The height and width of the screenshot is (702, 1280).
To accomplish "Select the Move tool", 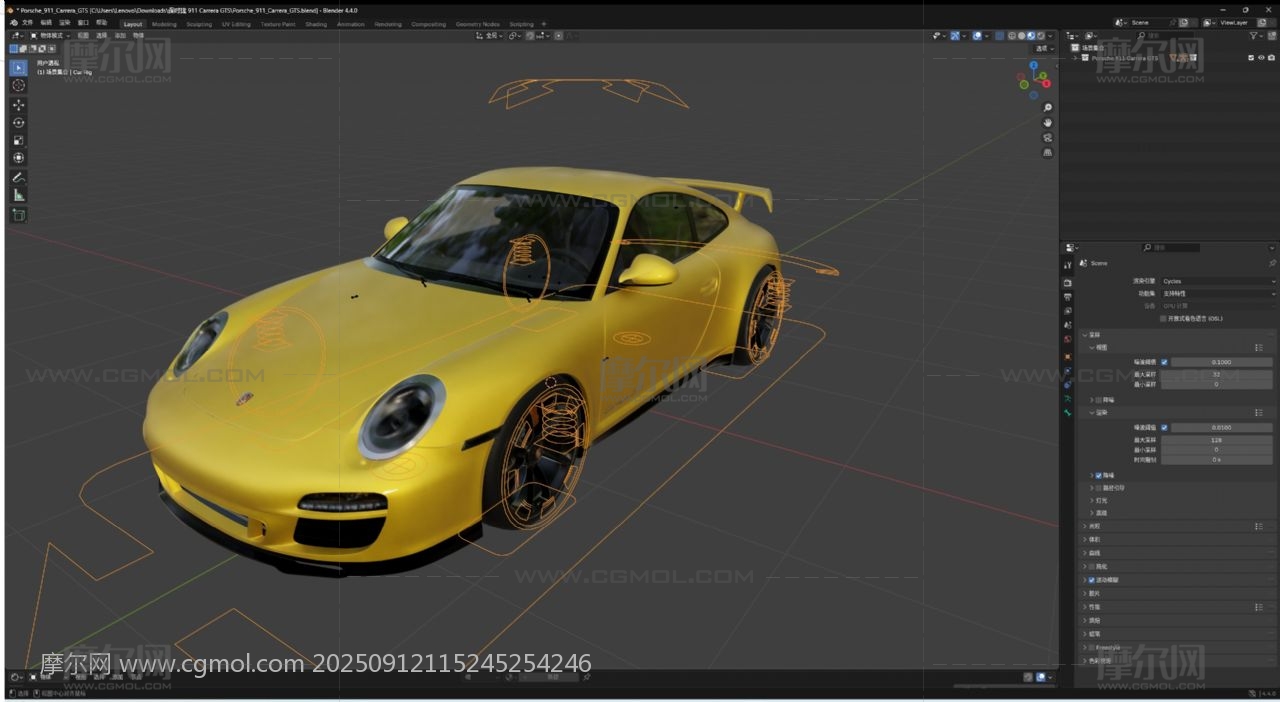I will (x=18, y=105).
